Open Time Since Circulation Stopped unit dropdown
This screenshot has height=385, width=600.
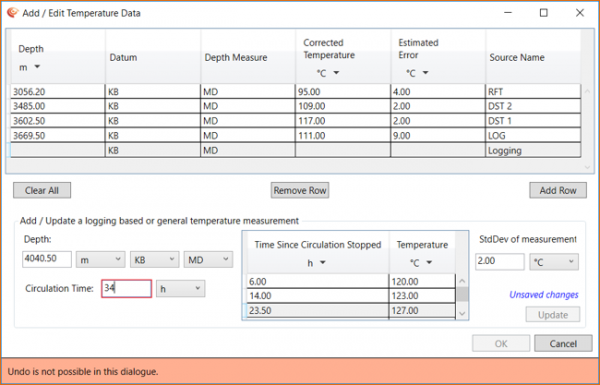point(323,263)
